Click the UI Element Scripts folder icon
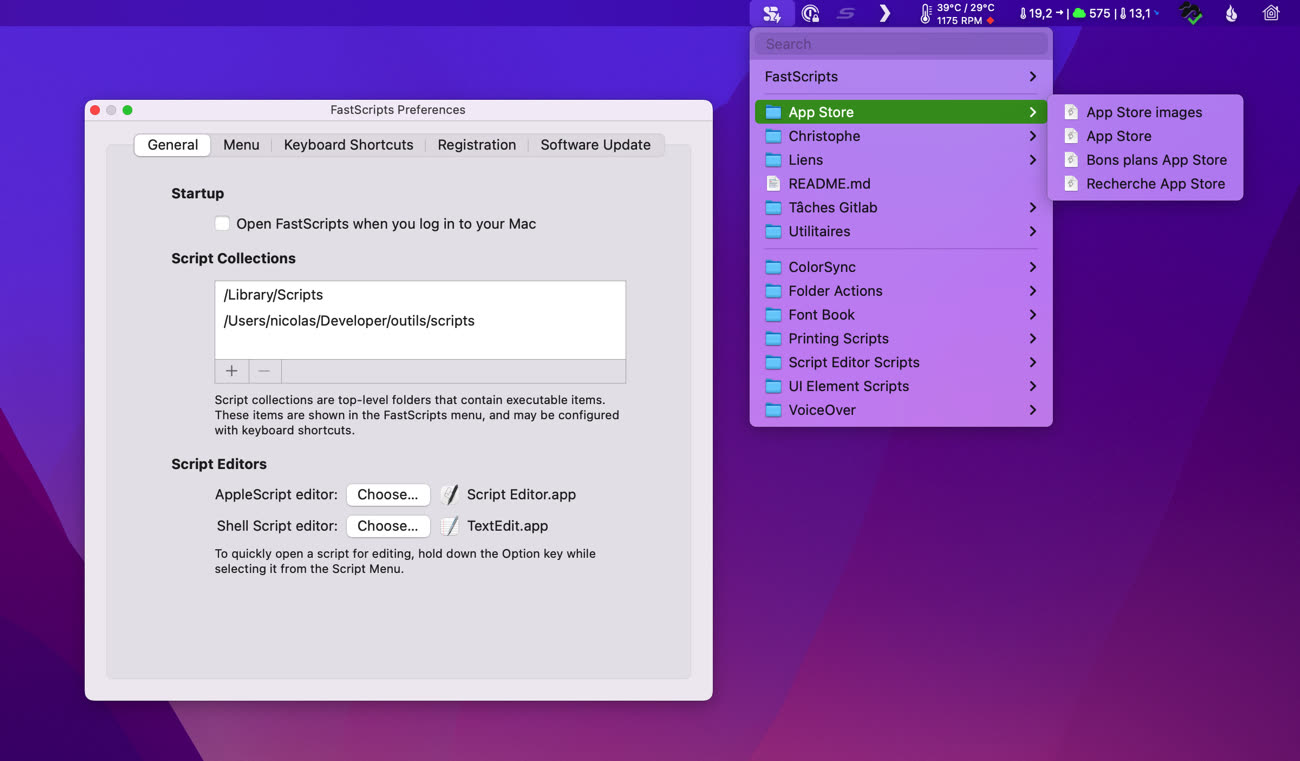This screenshot has height=761, width=1300. coord(773,386)
